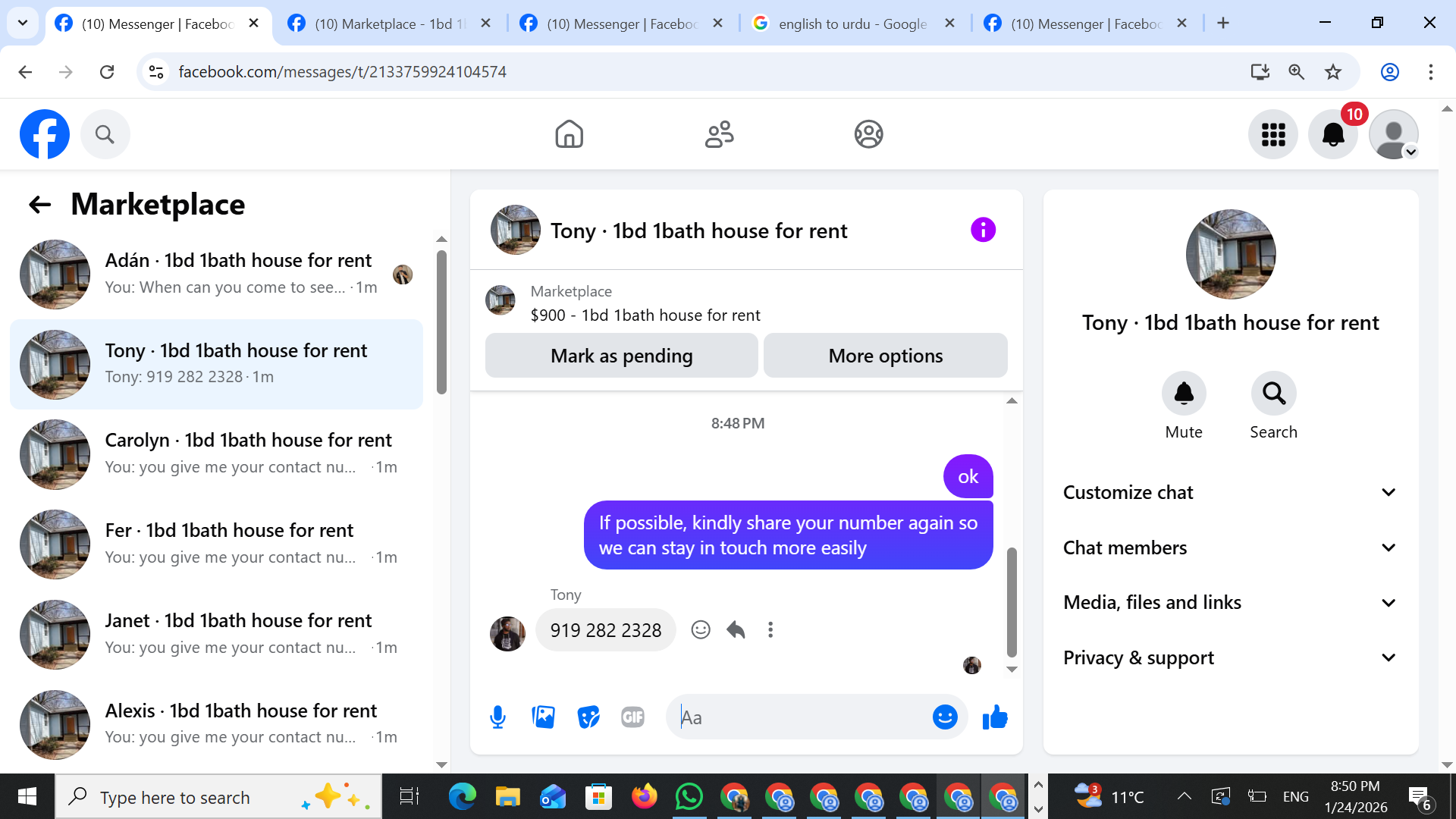Click the voice clip microphone icon
Viewport: 1456px width, 819px height.
click(x=497, y=717)
